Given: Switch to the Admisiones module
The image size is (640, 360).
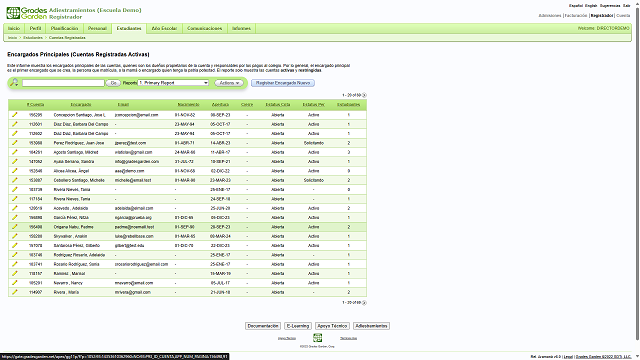Looking at the screenshot, I should (550, 16).
